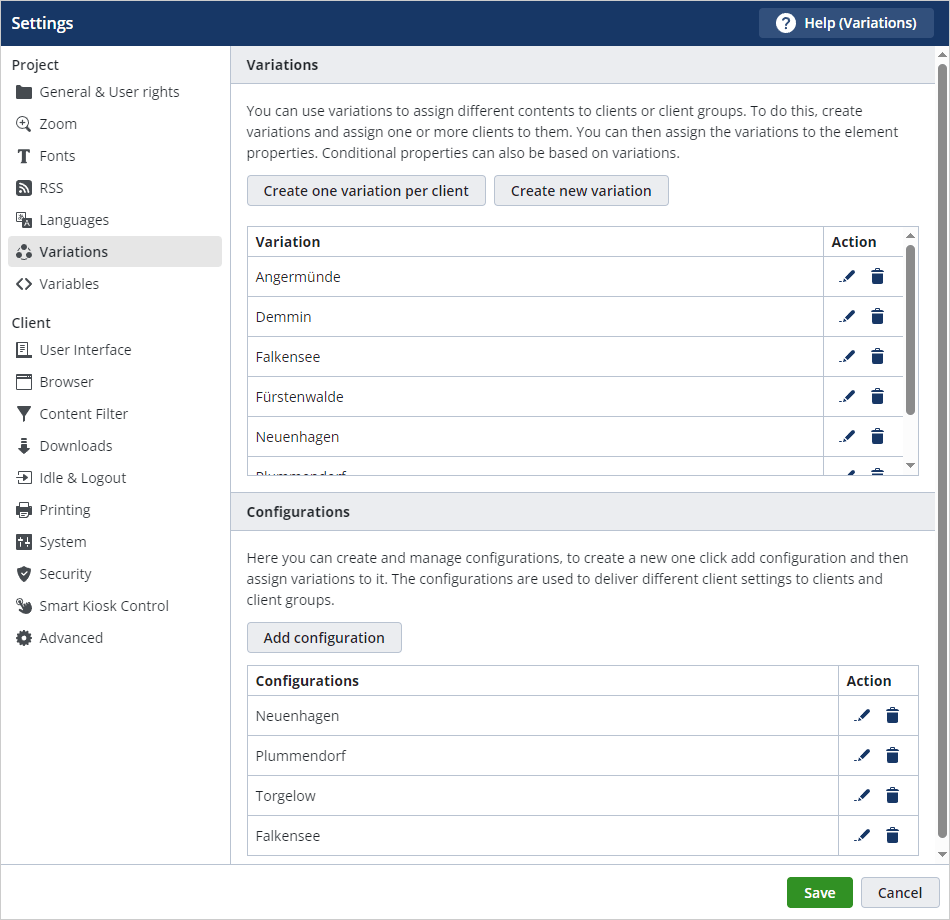Delete the Angermünde variation
The width and height of the screenshot is (950, 920).
click(877, 276)
